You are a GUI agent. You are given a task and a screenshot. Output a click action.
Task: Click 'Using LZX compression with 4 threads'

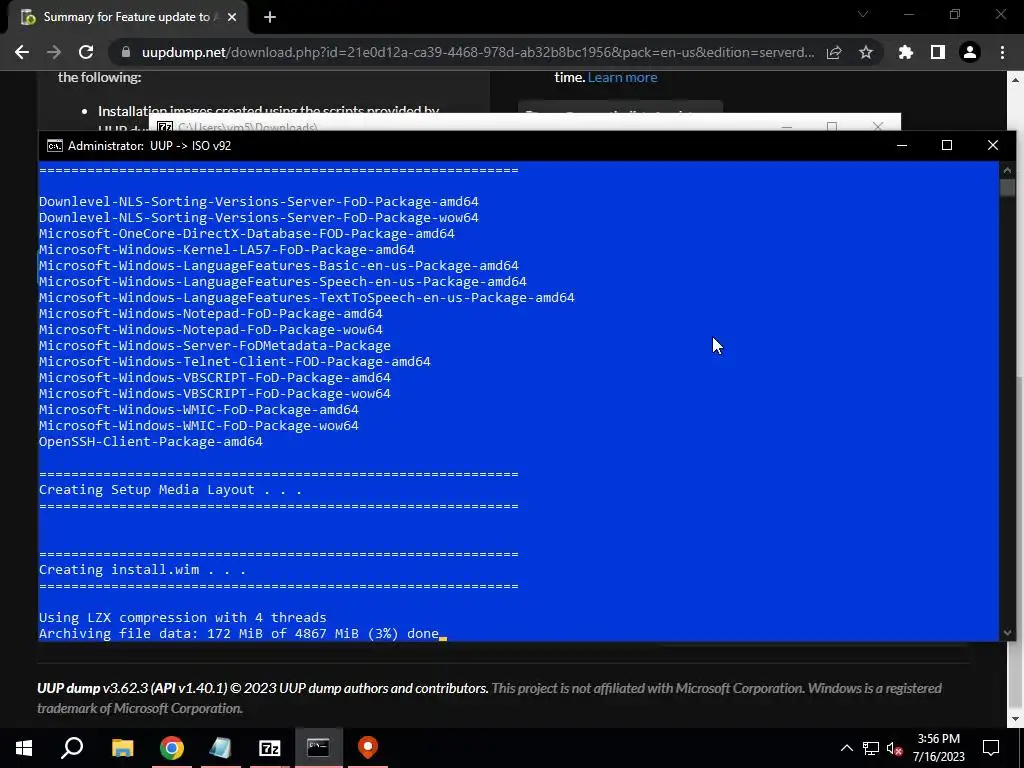click(x=183, y=618)
